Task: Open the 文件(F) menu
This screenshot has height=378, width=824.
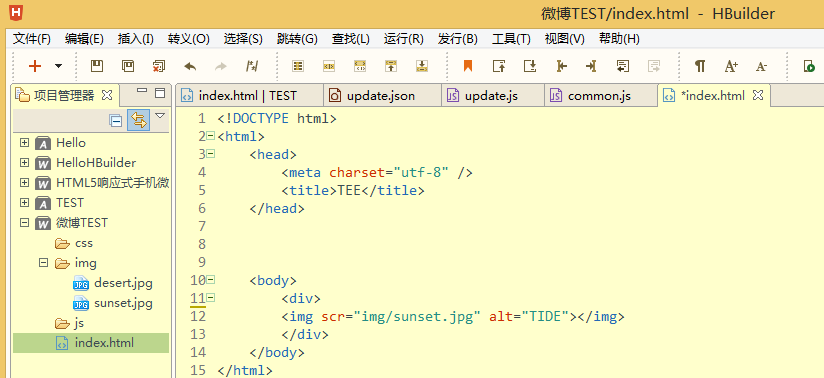Action: pos(32,38)
